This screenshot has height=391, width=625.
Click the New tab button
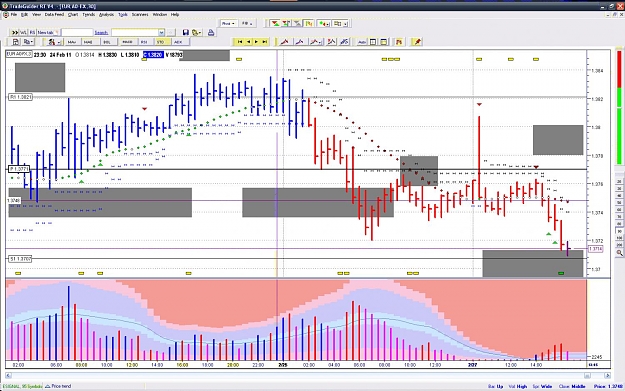(47, 32)
